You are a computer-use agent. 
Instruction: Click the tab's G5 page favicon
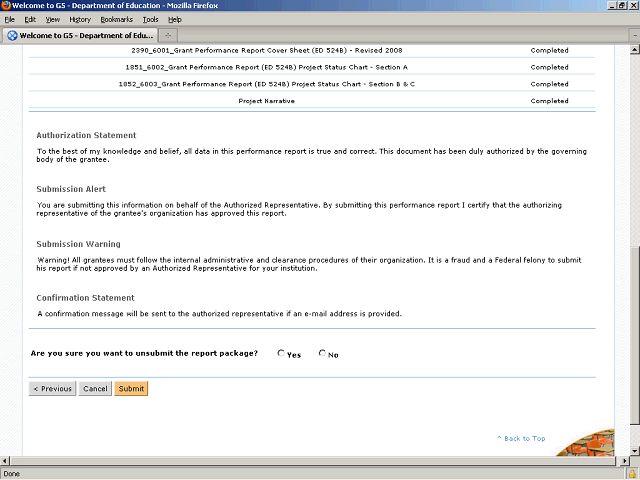coord(12,36)
